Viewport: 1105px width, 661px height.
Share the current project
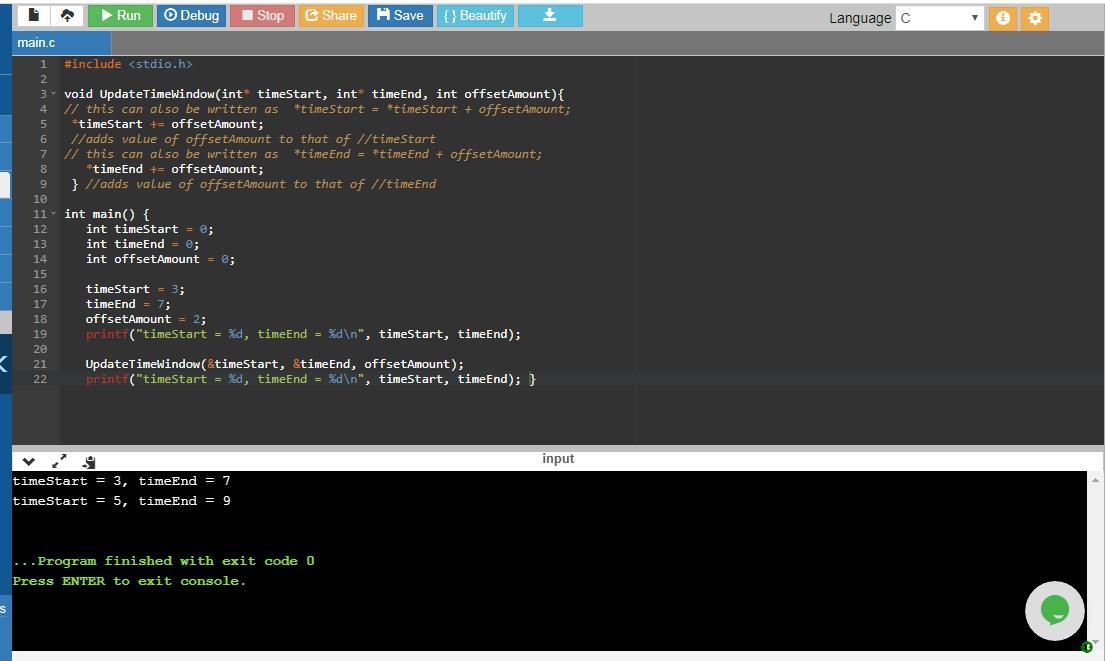tap(331, 15)
